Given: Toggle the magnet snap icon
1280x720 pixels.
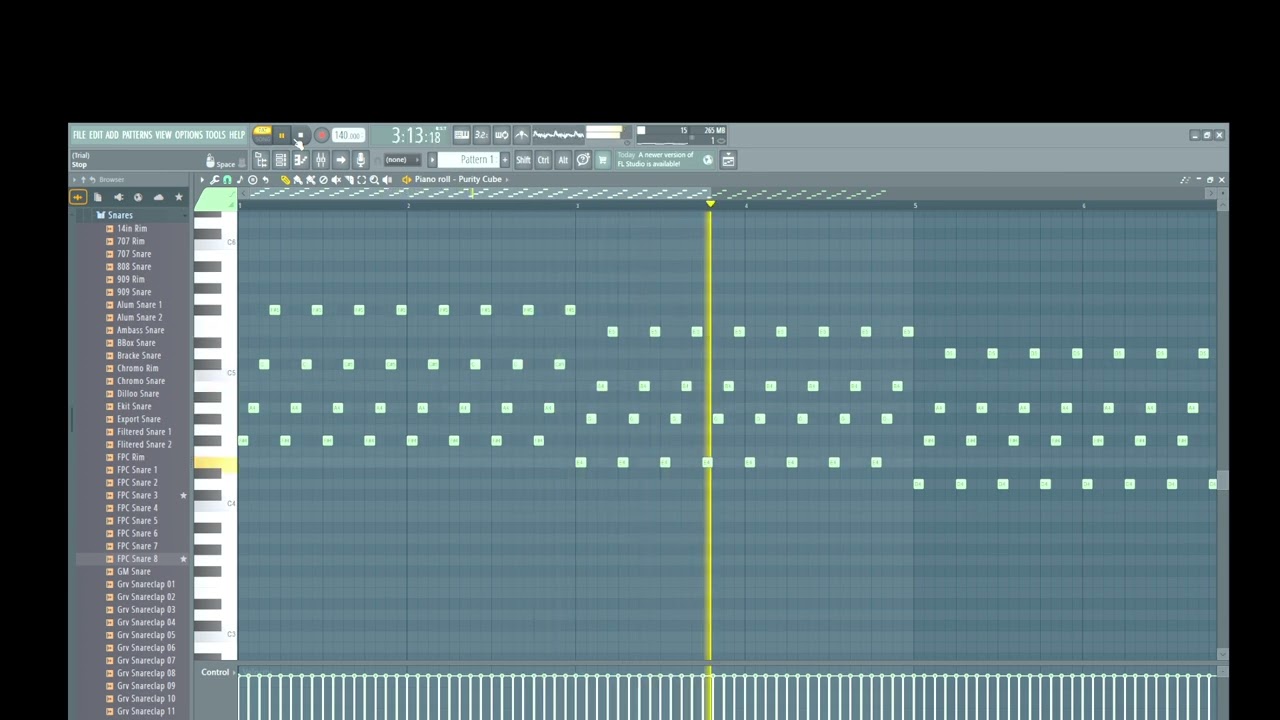Looking at the screenshot, I should pyautogui.click(x=227, y=180).
